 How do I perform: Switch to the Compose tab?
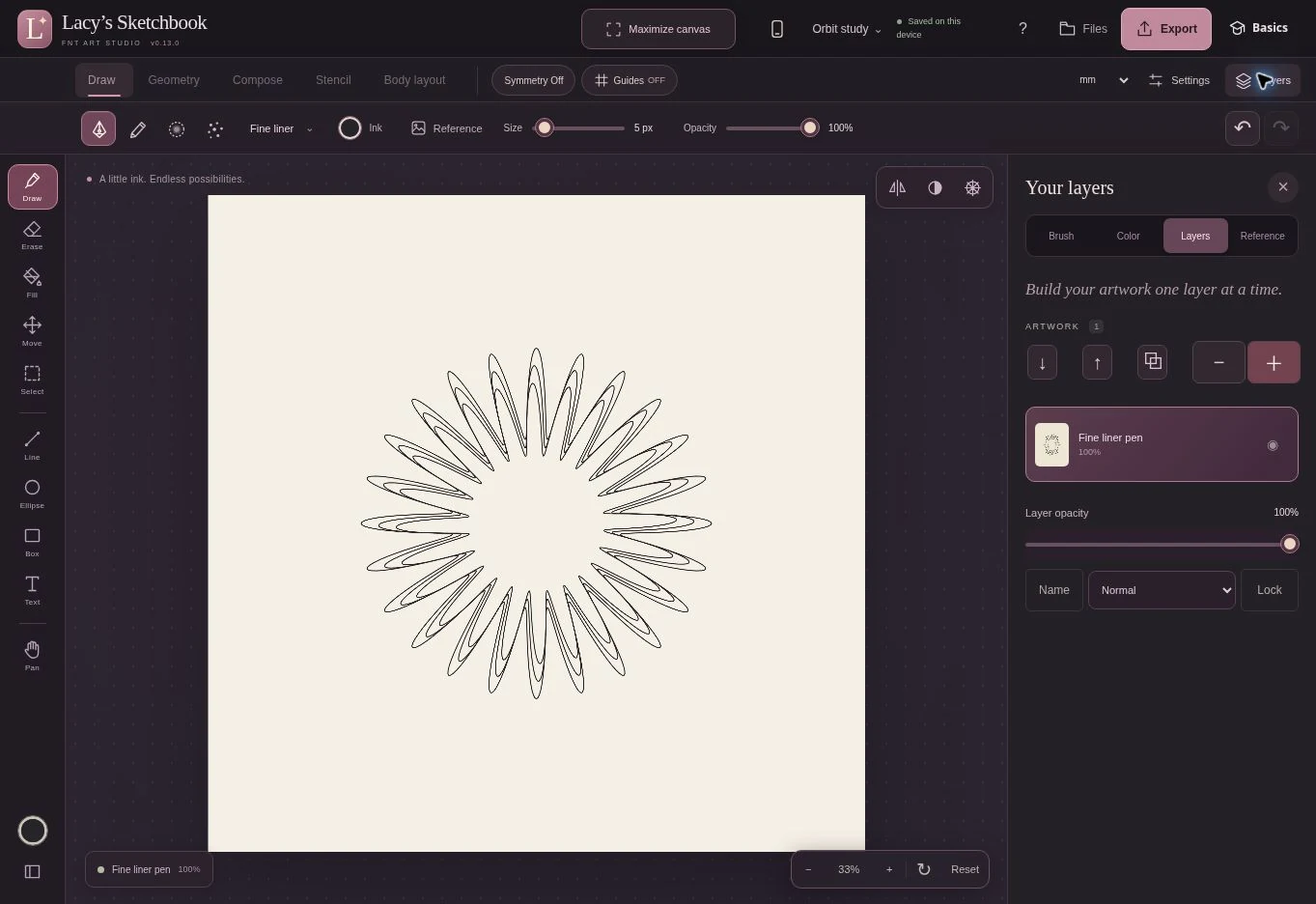click(258, 80)
